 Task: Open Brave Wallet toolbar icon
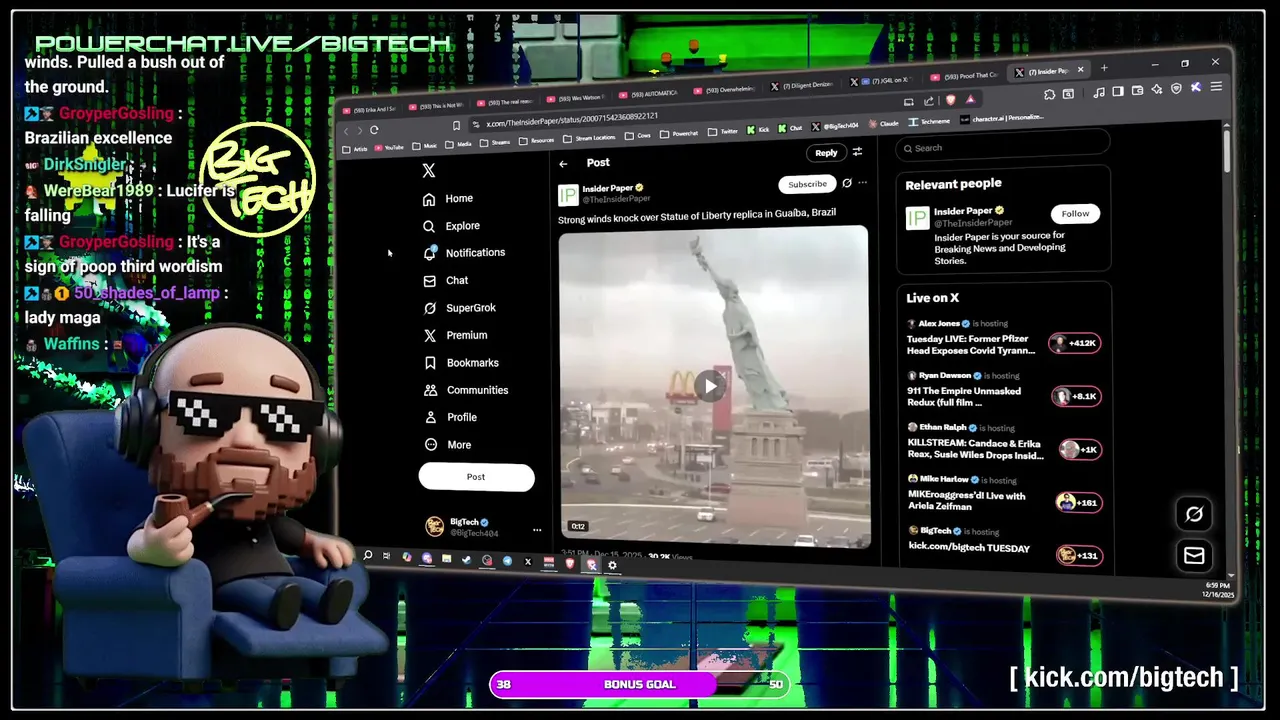pos(1137,90)
